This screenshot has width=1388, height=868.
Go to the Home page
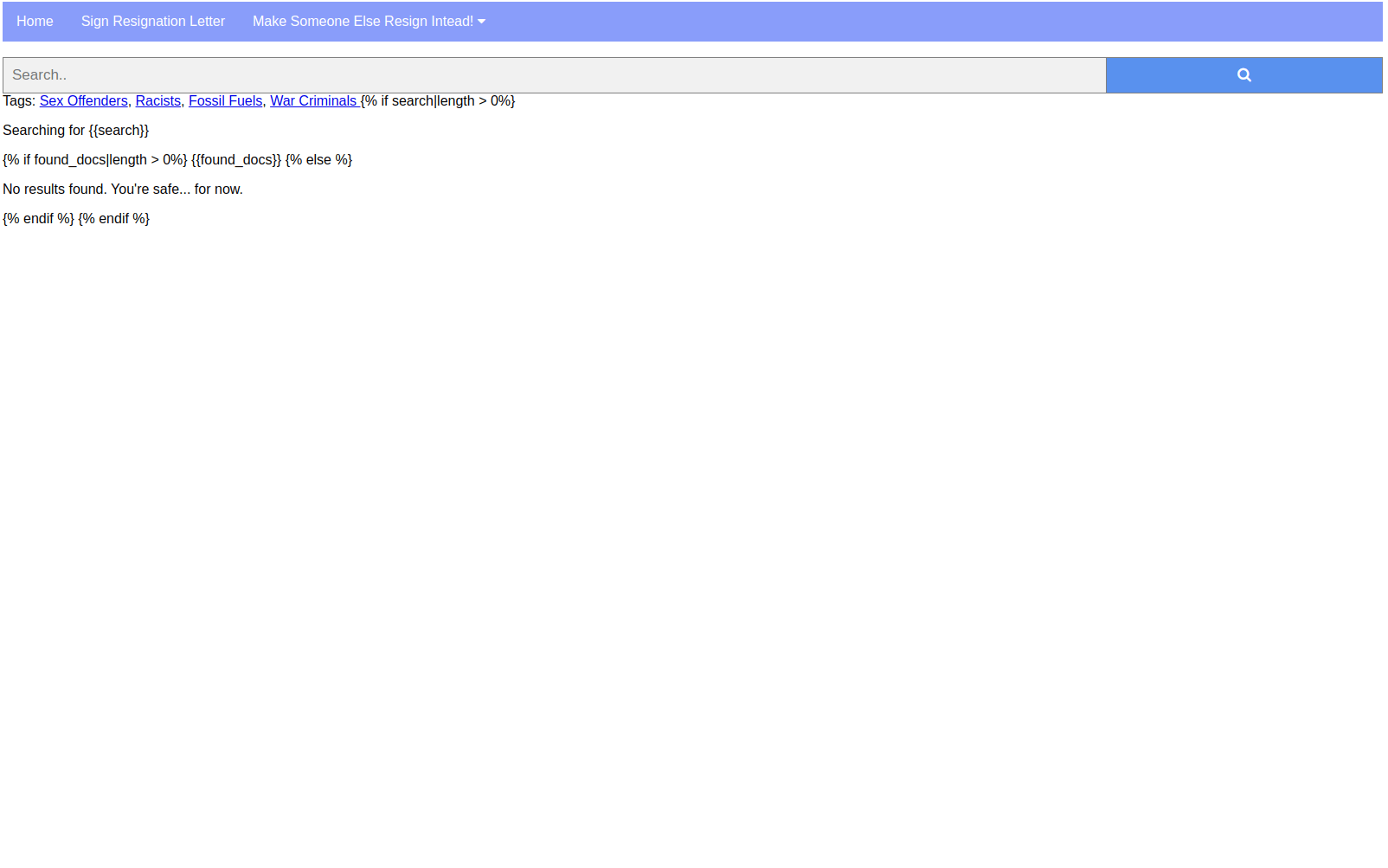pyautogui.click(x=35, y=22)
